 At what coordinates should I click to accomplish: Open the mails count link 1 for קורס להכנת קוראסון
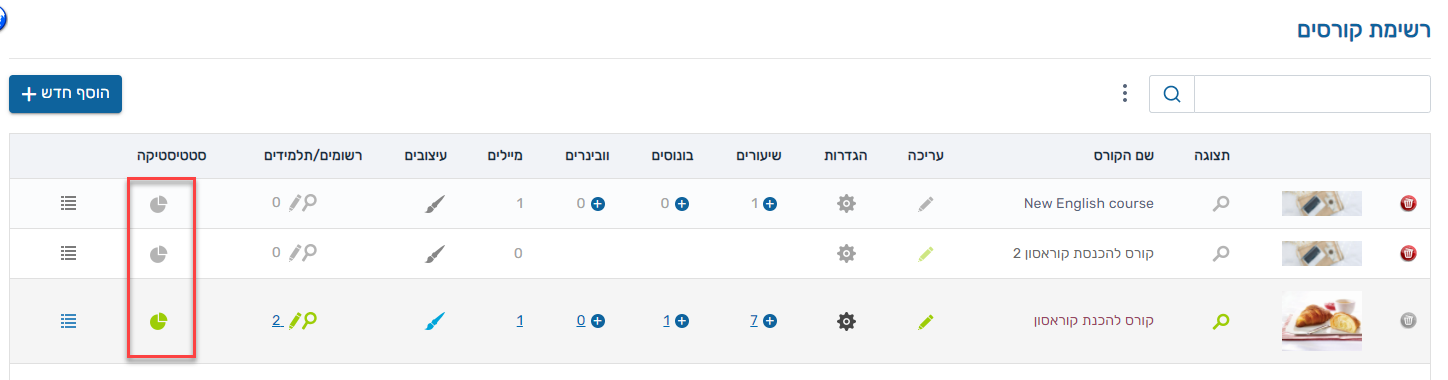(520, 321)
